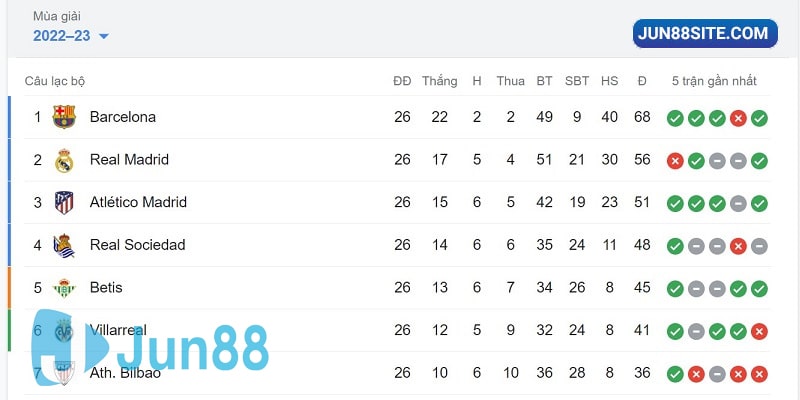The width and height of the screenshot is (800, 400).
Task: Click Real Sociedad's green win icon
Action: (x=675, y=246)
